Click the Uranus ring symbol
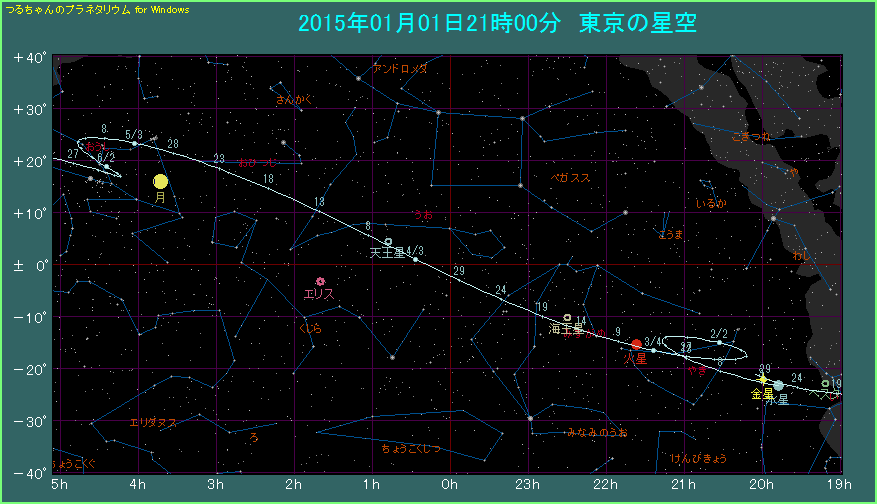The height and width of the screenshot is (504, 877). pyautogui.click(x=388, y=242)
